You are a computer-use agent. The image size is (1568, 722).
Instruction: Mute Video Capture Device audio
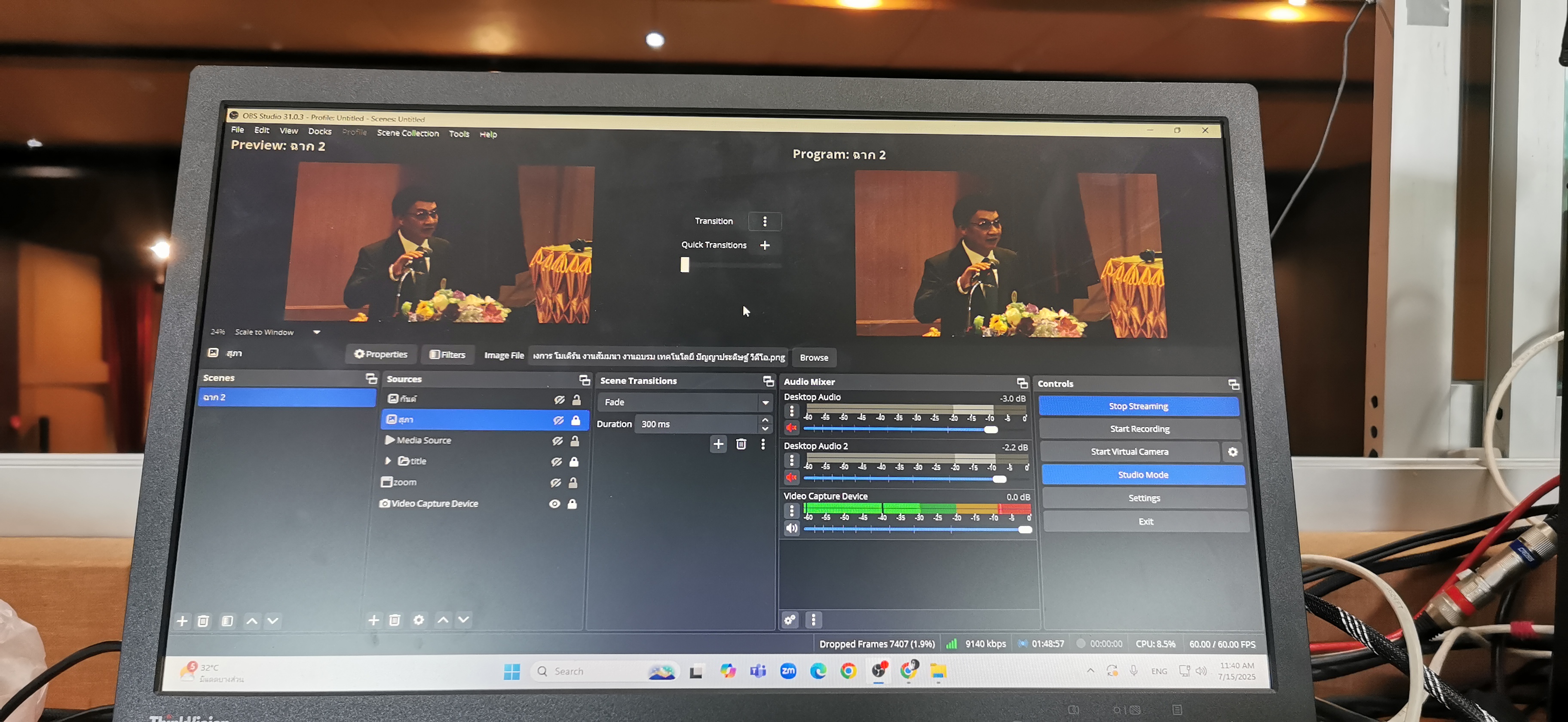791,529
